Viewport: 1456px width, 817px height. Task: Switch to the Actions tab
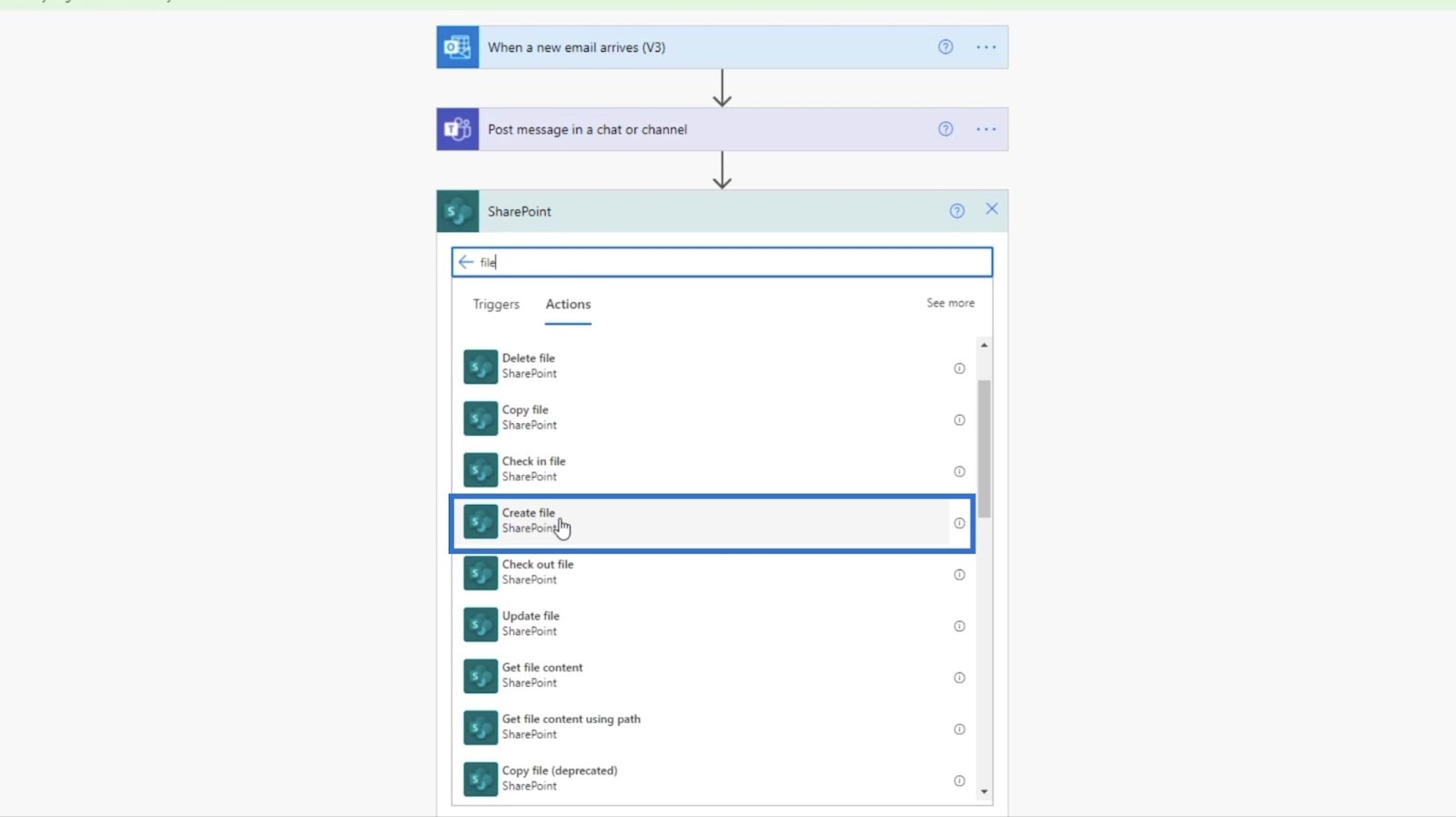pyautogui.click(x=568, y=304)
